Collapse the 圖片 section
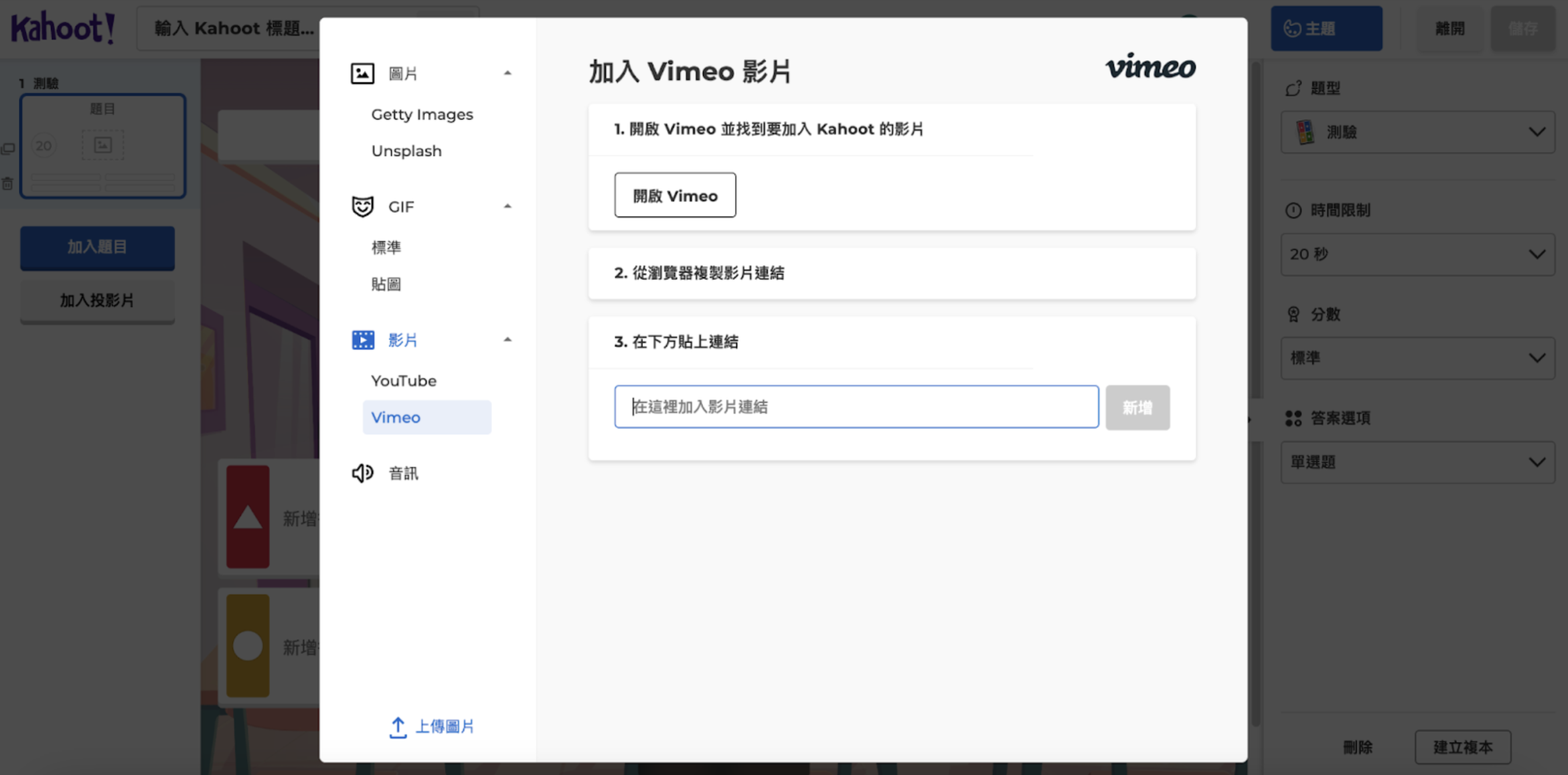The image size is (1568, 775). point(507,73)
